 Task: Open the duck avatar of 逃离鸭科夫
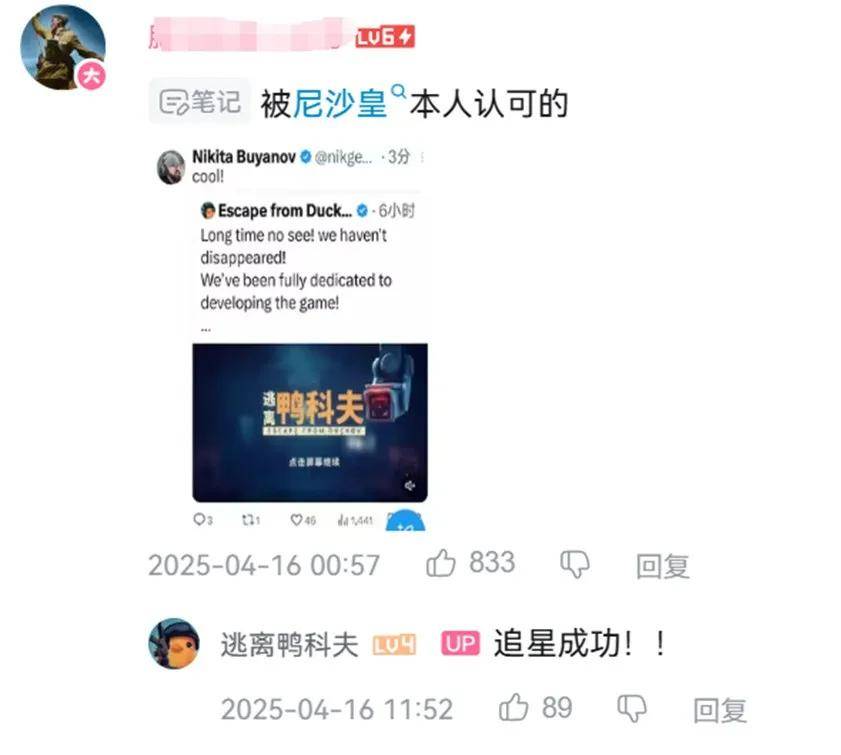tap(174, 643)
